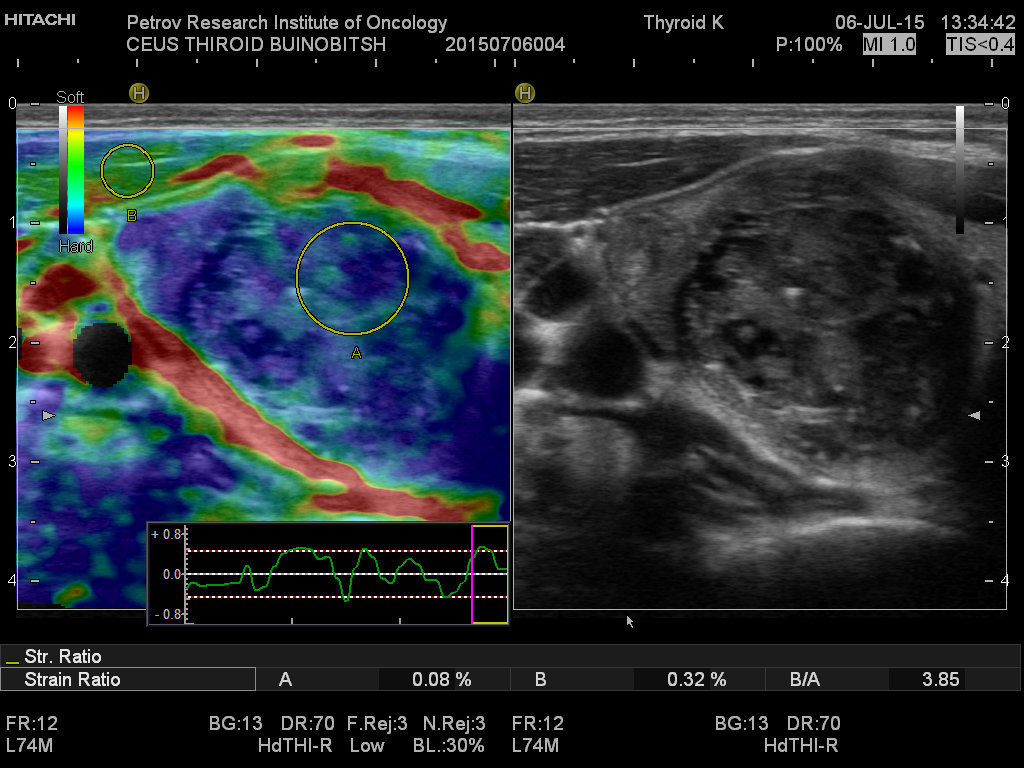Click the yellow H marker above elastogram
The image size is (1024, 768).
139,93
